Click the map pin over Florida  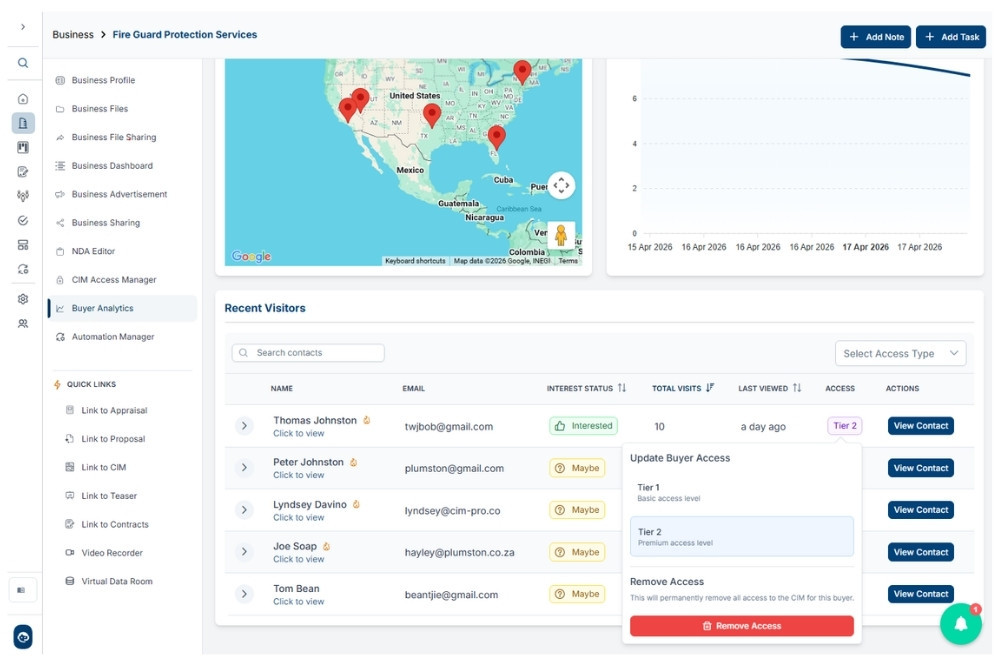(497, 138)
